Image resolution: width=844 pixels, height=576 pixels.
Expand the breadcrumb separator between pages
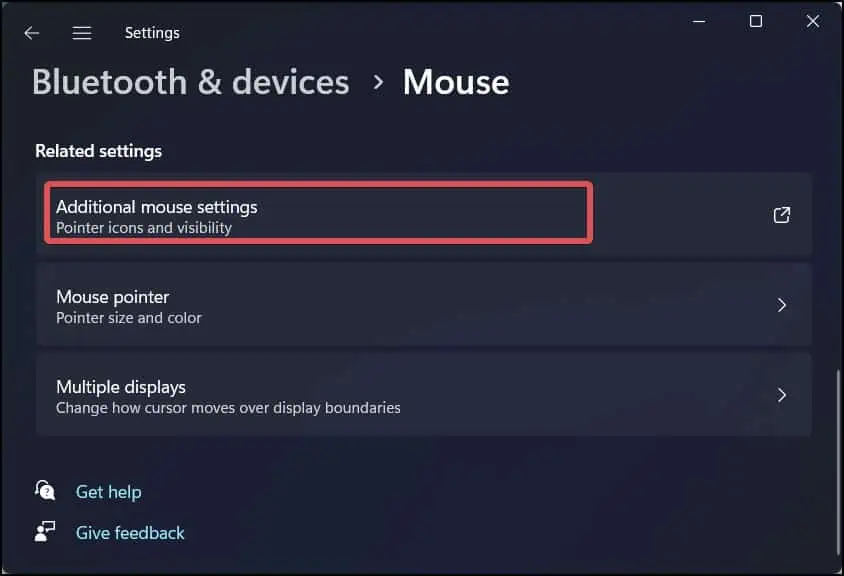[376, 82]
